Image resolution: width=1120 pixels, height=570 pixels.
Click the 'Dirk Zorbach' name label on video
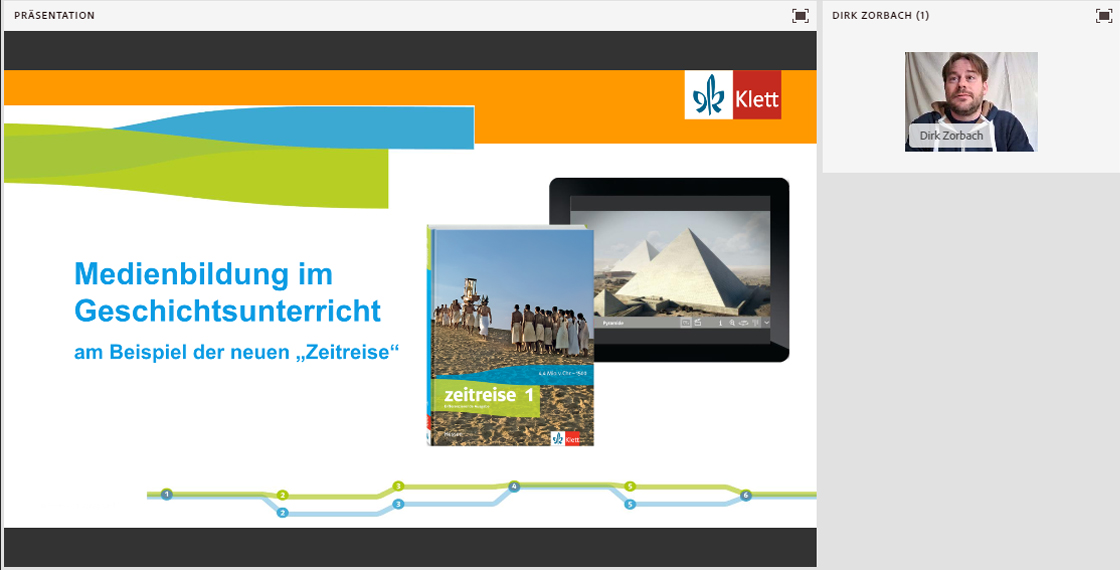point(951,135)
